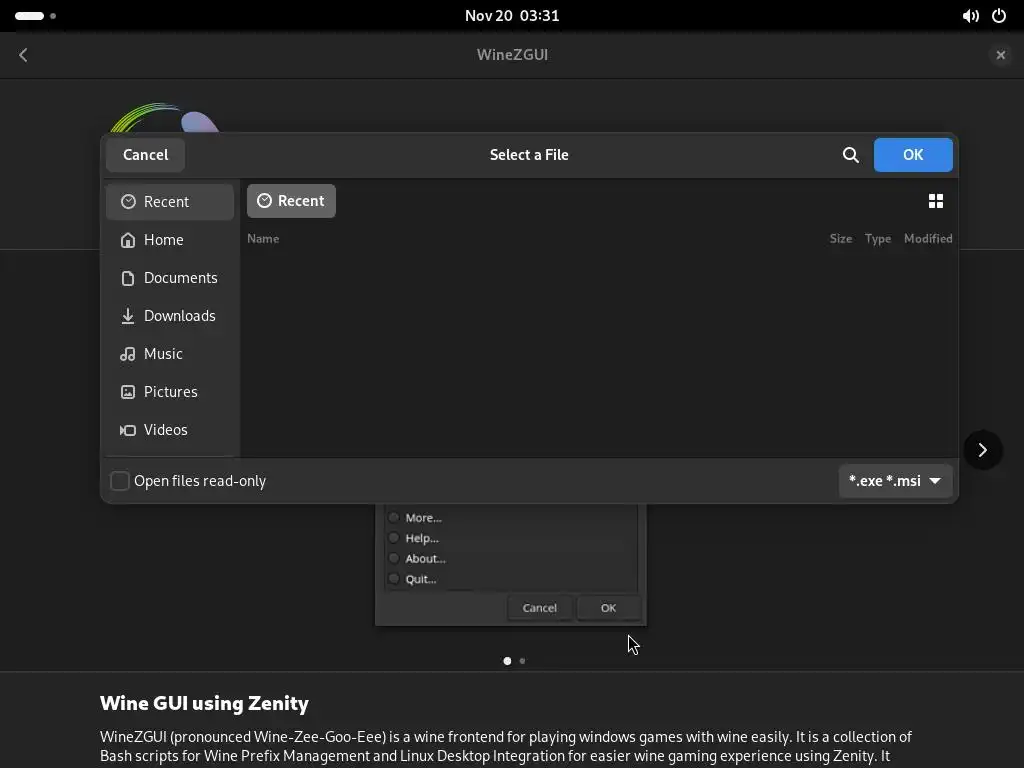Open the *.exe *.msi filter dropdown
The height and width of the screenshot is (768, 1024).
(x=895, y=481)
